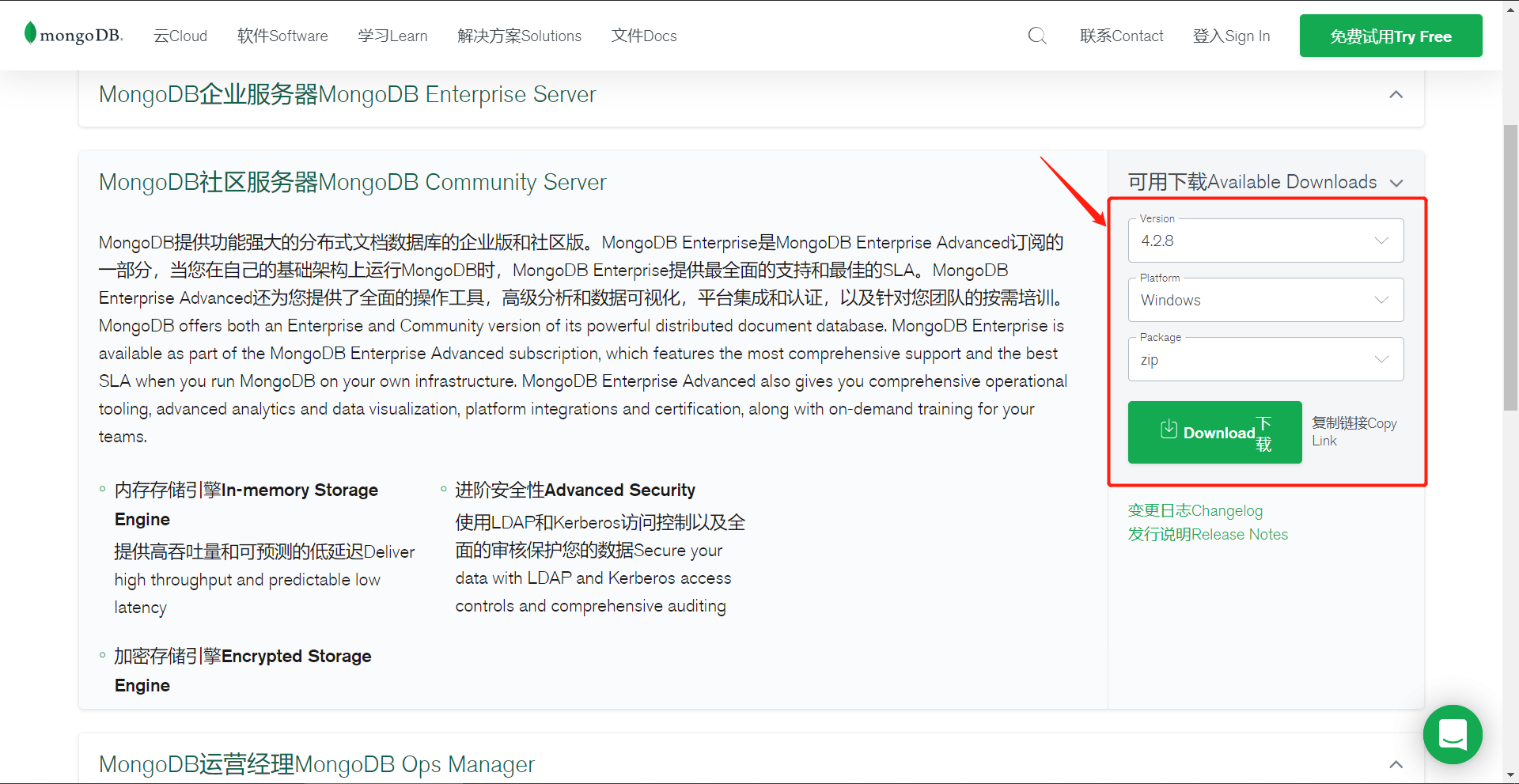Click Advanced Security feature title
The image size is (1519, 784).
pyautogui.click(x=575, y=490)
